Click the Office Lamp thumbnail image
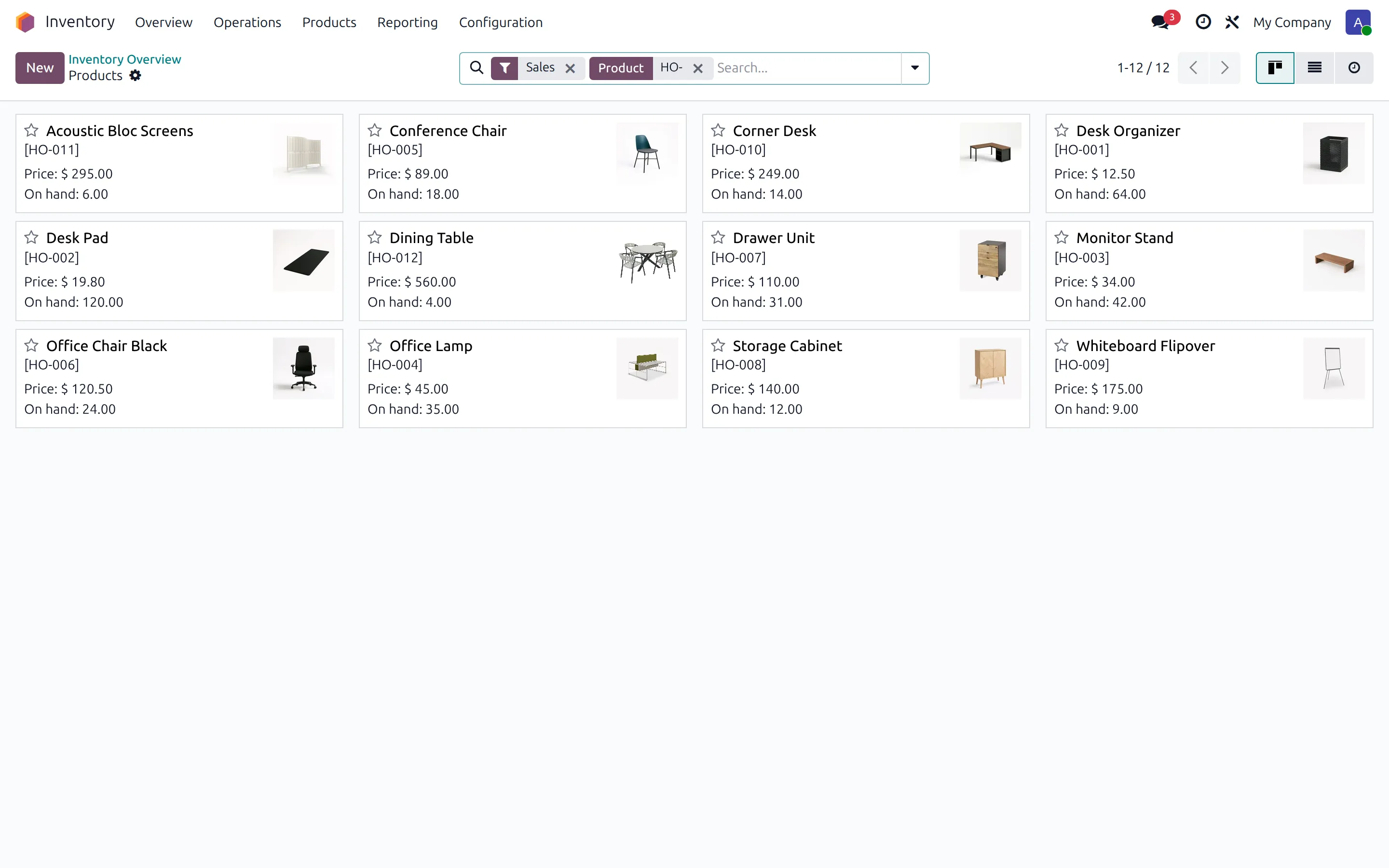Screen dimensions: 1389x868 point(647,368)
